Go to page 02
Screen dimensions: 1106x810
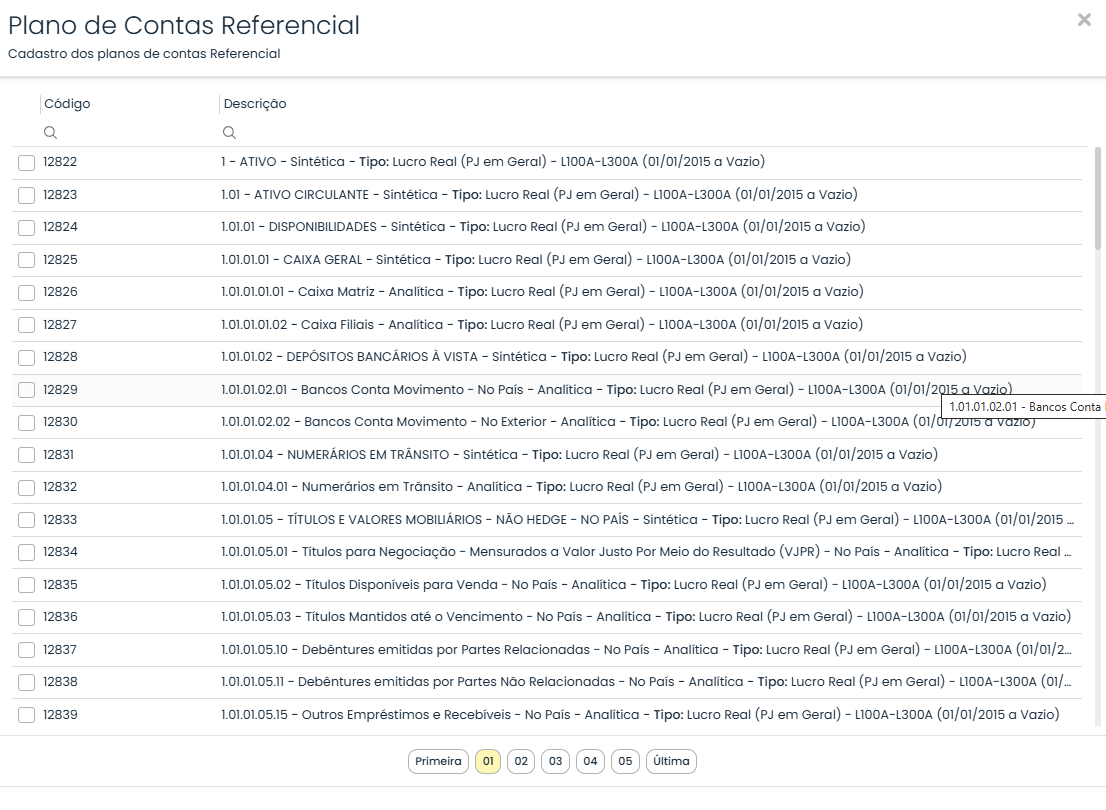tap(521, 761)
